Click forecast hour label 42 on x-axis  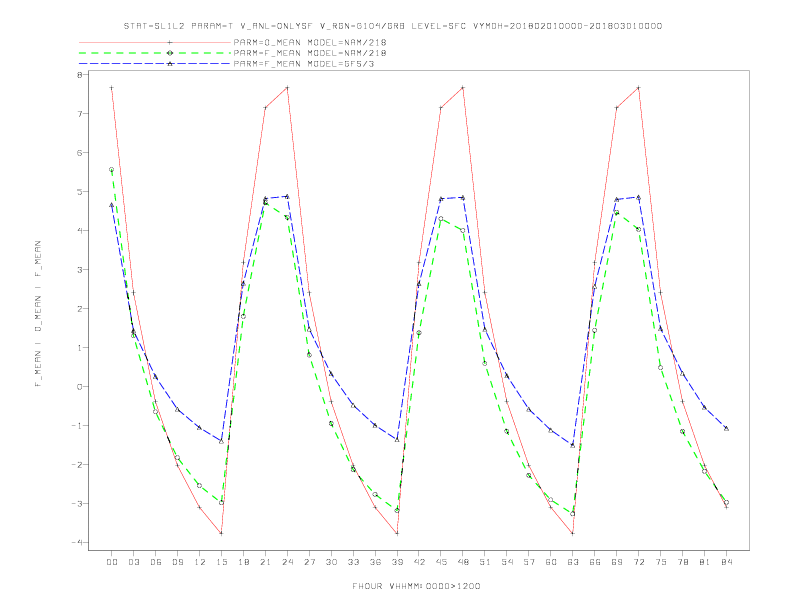[x=419, y=562]
